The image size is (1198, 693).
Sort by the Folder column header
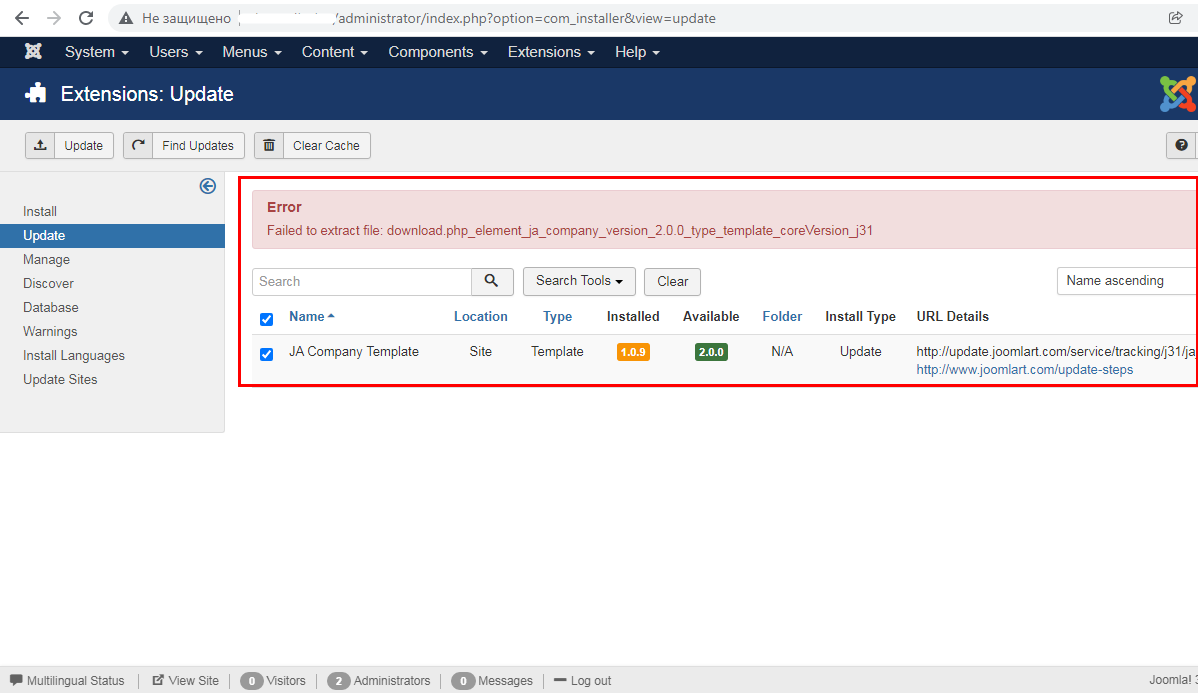point(782,316)
